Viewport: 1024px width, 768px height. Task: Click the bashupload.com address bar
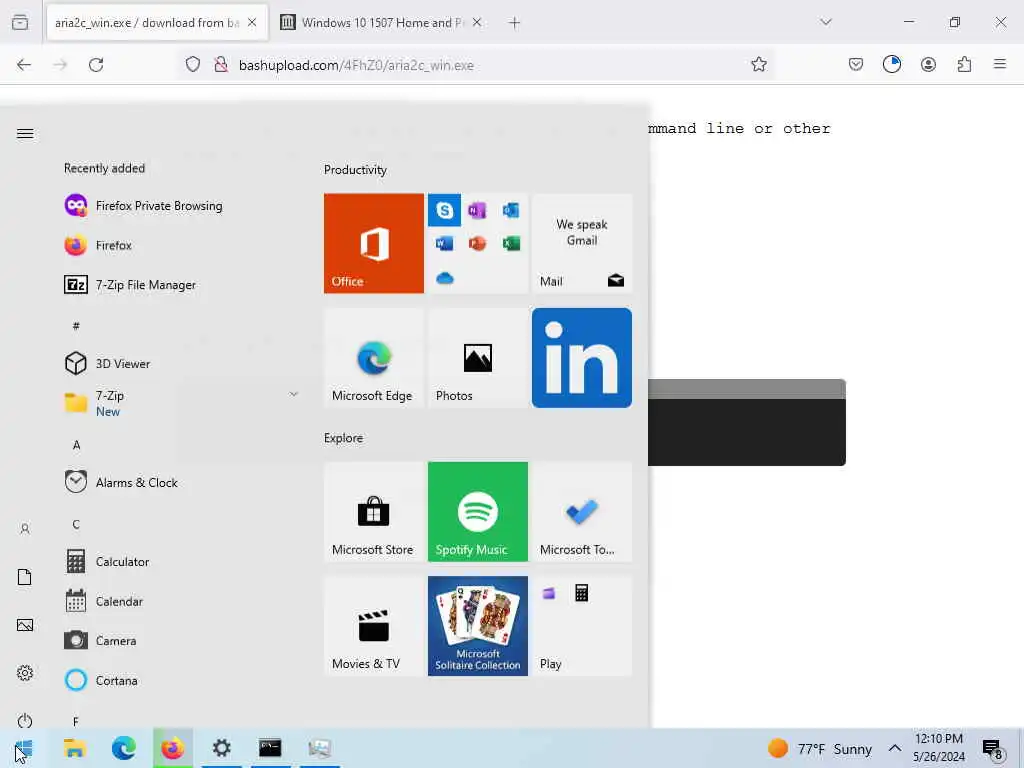pyautogui.click(x=475, y=65)
